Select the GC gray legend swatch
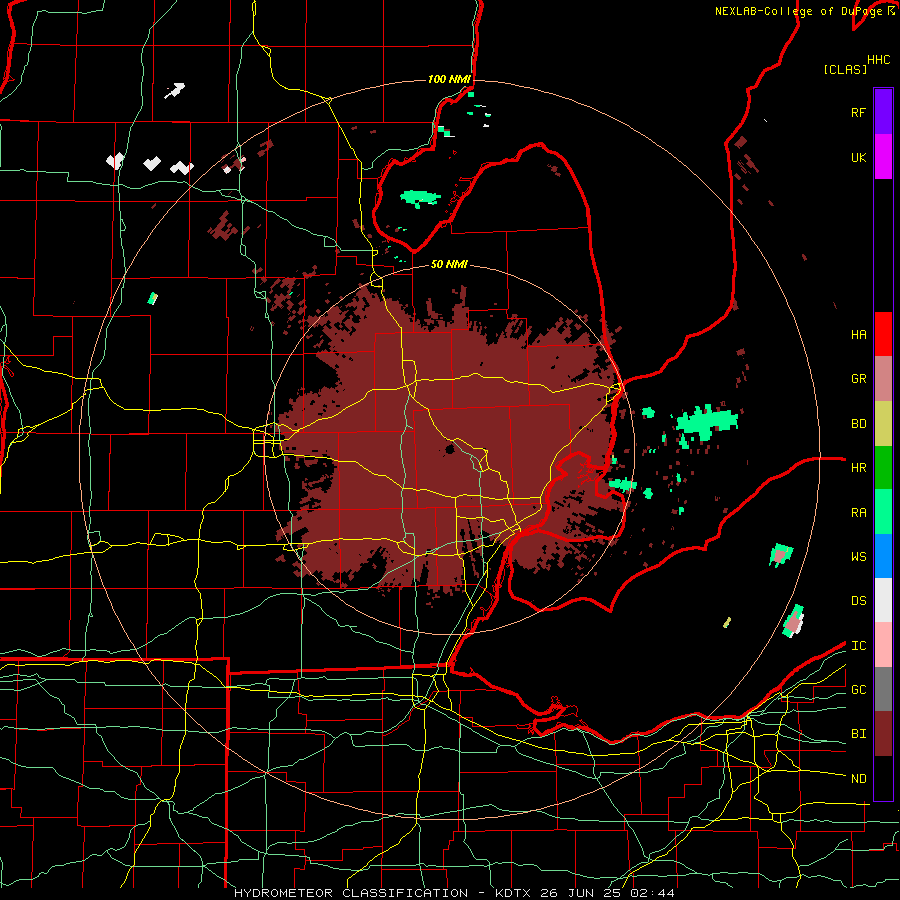This screenshot has width=900, height=900. (x=883, y=689)
